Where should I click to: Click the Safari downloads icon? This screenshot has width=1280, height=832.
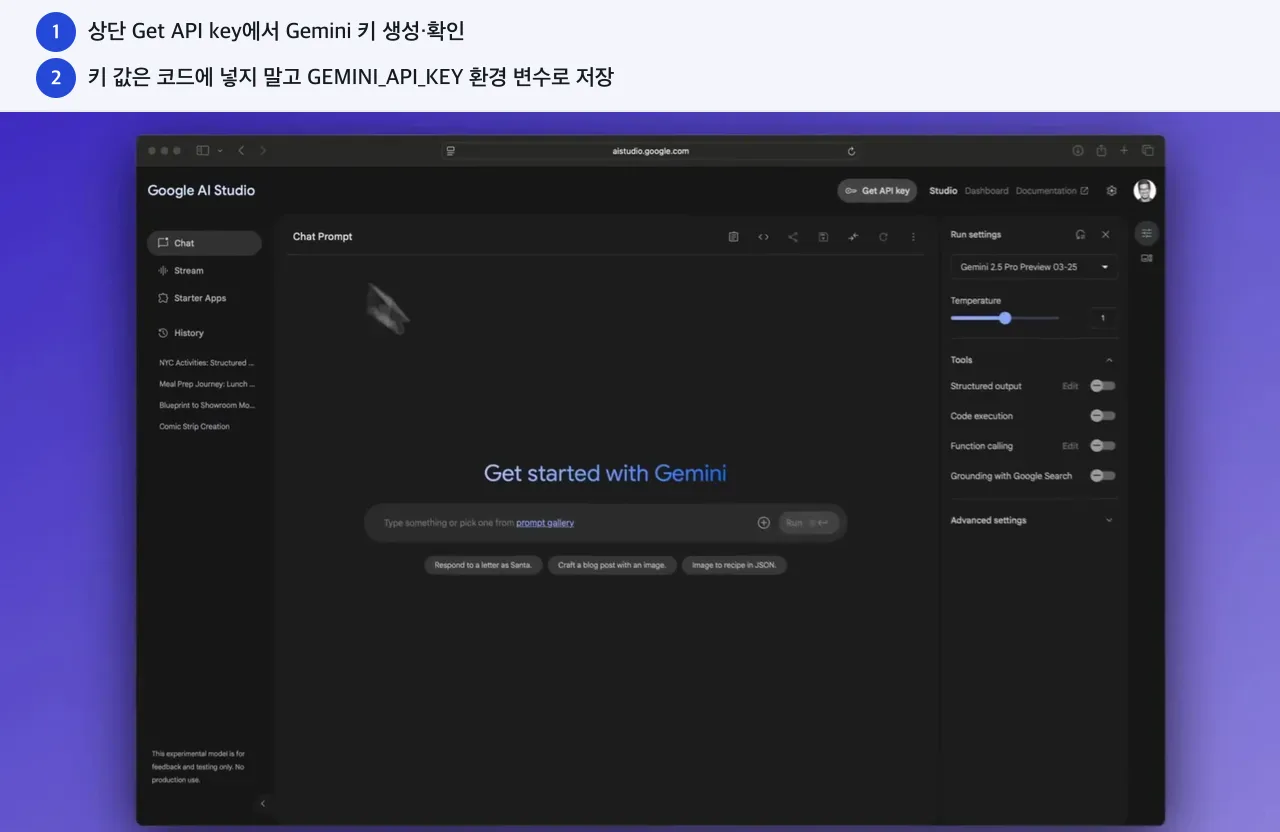click(1078, 151)
